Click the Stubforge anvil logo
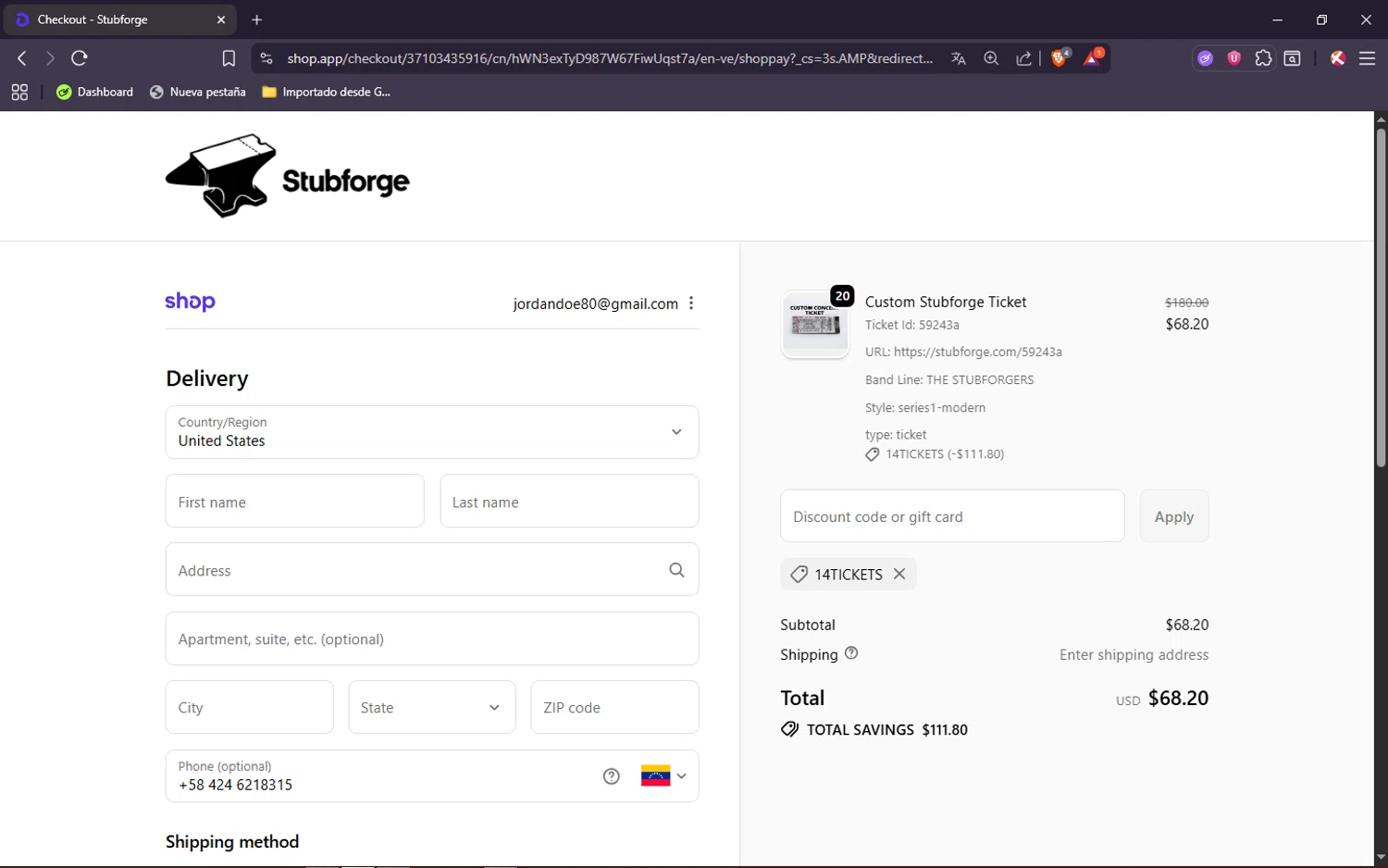1388x868 pixels. pyautogui.click(x=287, y=176)
